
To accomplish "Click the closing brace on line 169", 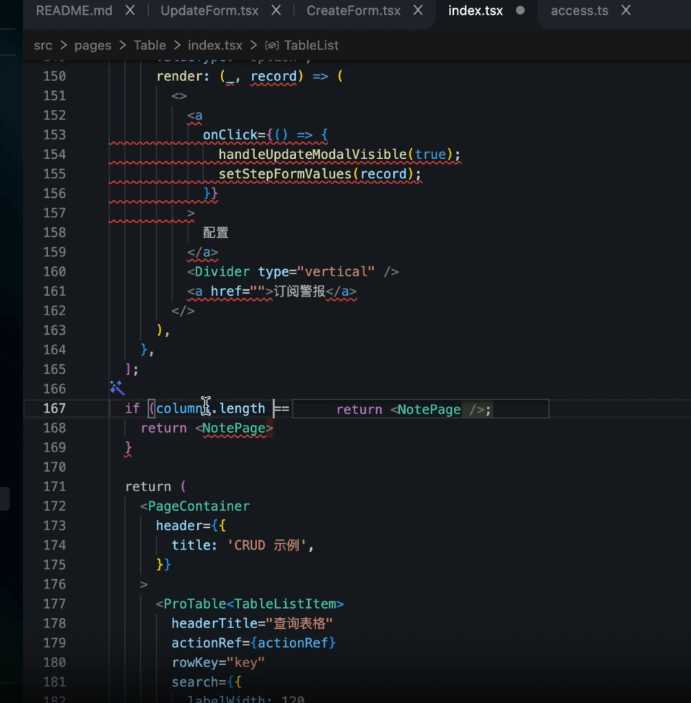I will 128,447.
